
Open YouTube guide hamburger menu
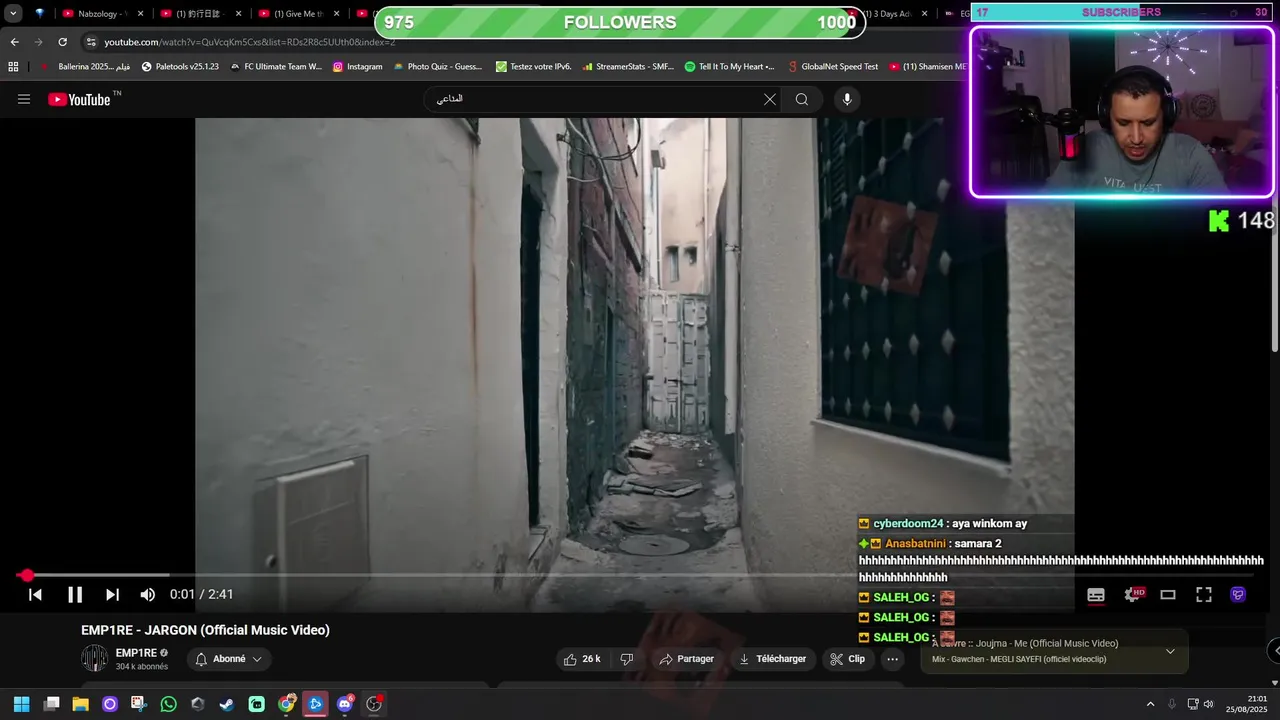click(24, 99)
